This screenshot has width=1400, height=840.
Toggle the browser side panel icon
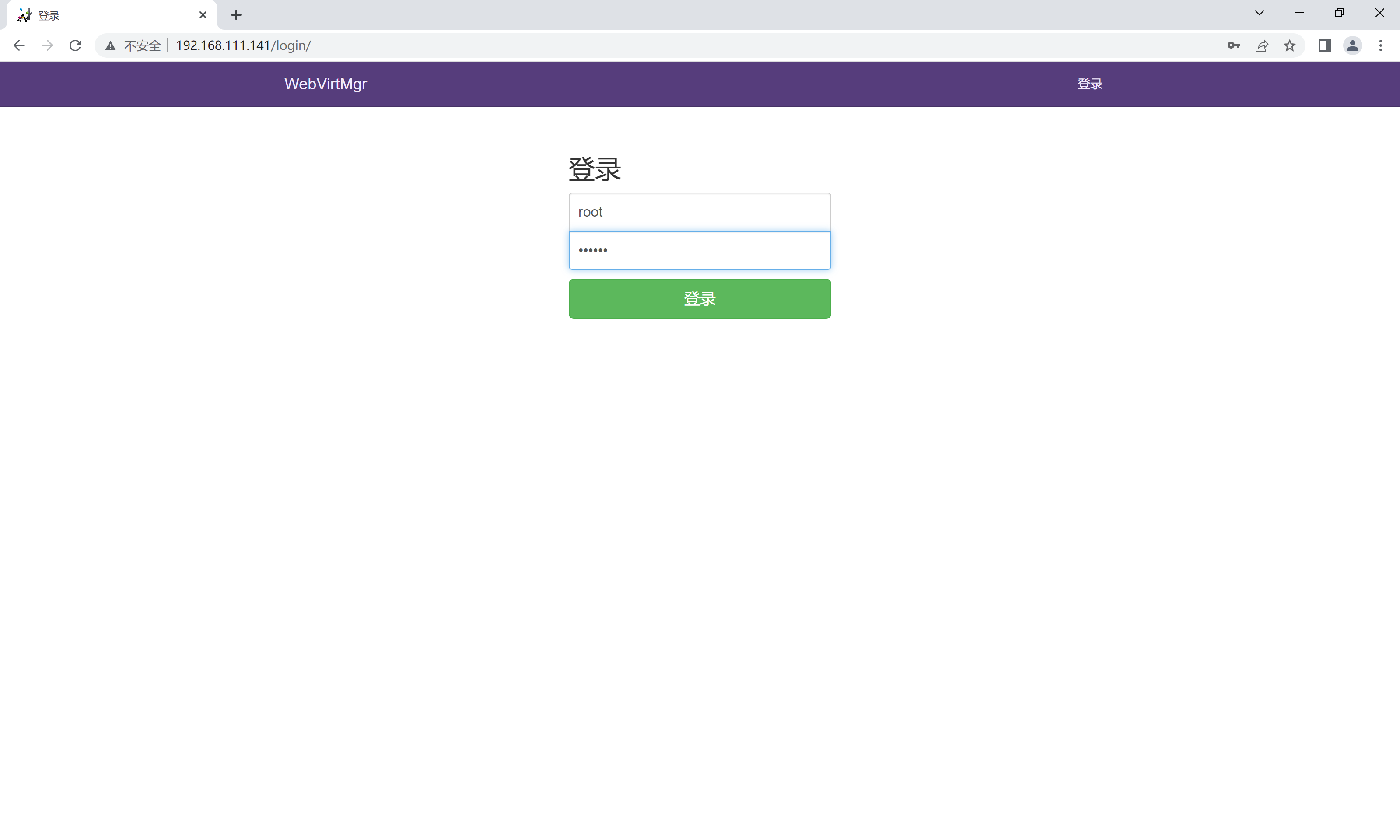pyautogui.click(x=1324, y=45)
